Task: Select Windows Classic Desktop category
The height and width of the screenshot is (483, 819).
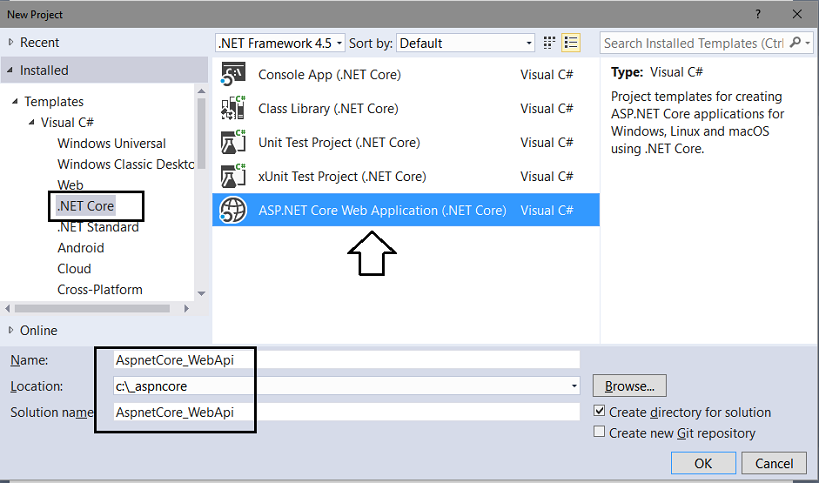Action: point(125,164)
